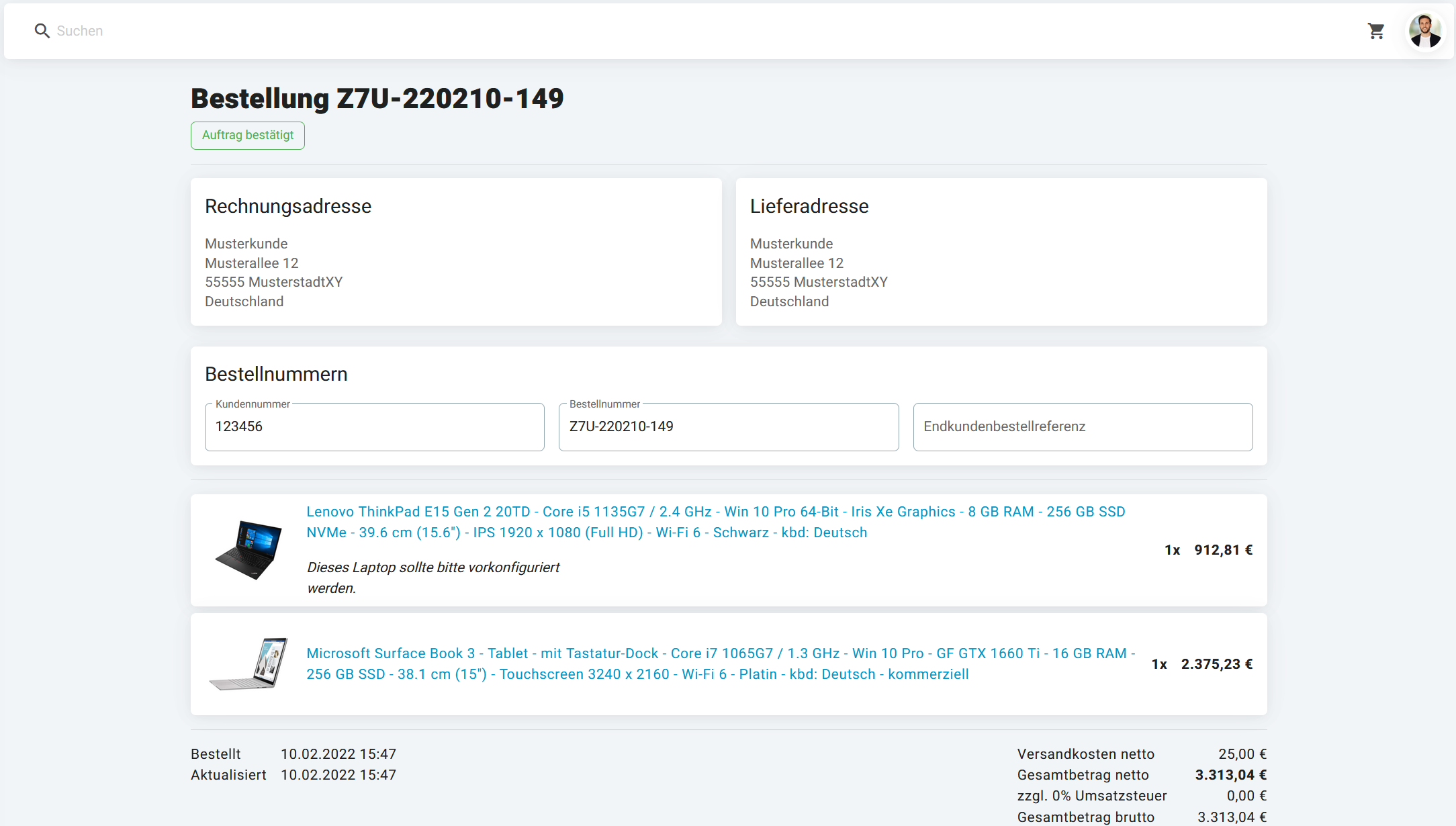
Task: Click the Lenovo ThinkPad laptop thumbnail
Action: (x=248, y=549)
